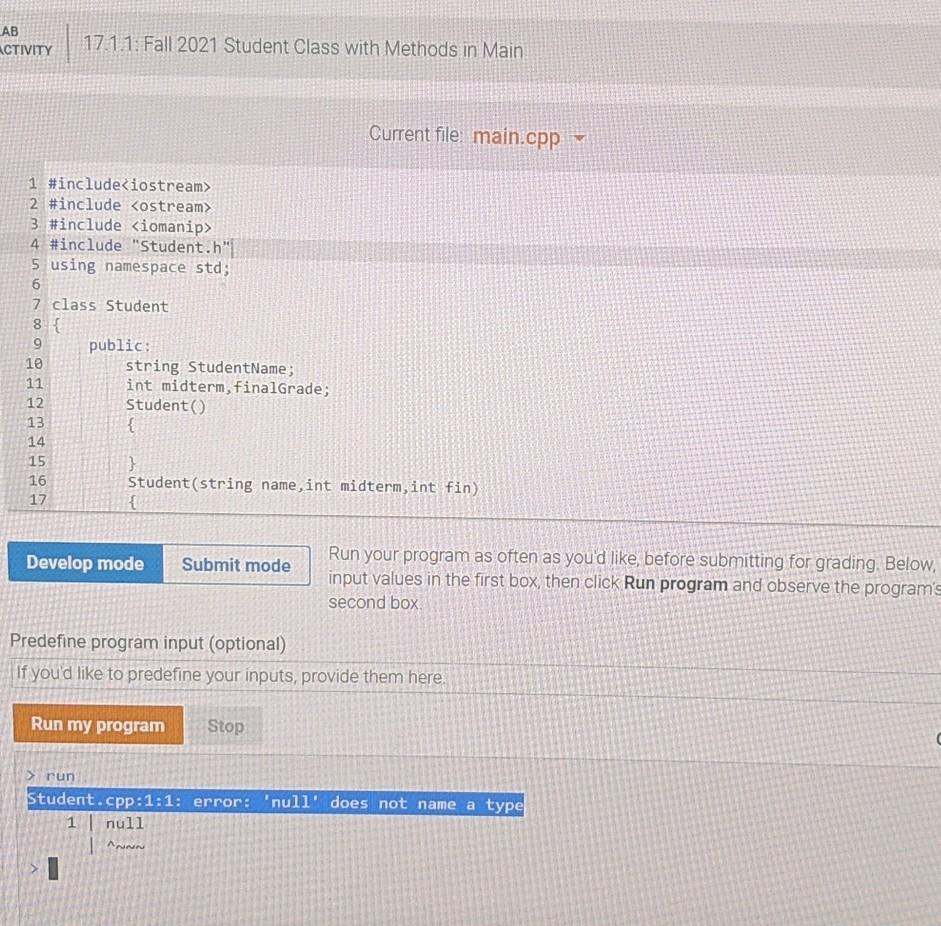This screenshot has width=941, height=926.
Task: Click the 'Predefine program input (optional)' label
Action: pos(148,643)
